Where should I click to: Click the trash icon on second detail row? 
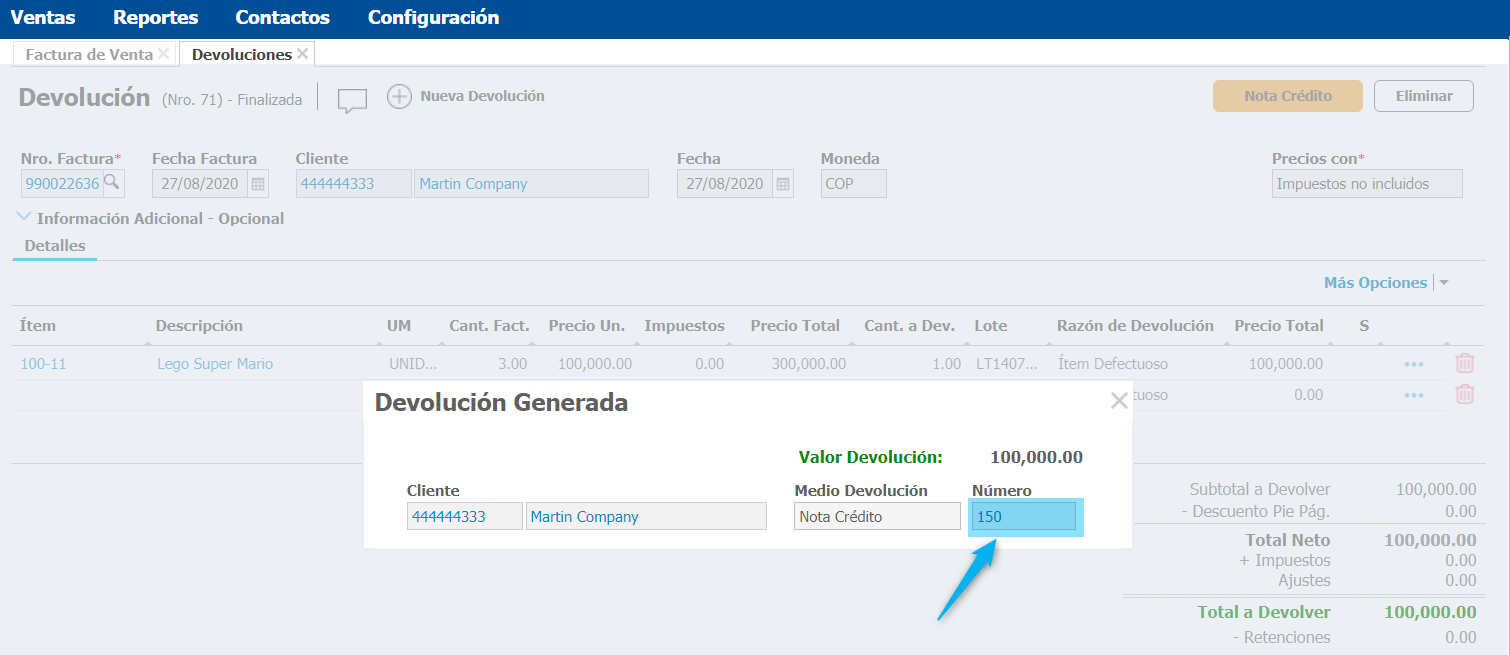tap(1464, 395)
